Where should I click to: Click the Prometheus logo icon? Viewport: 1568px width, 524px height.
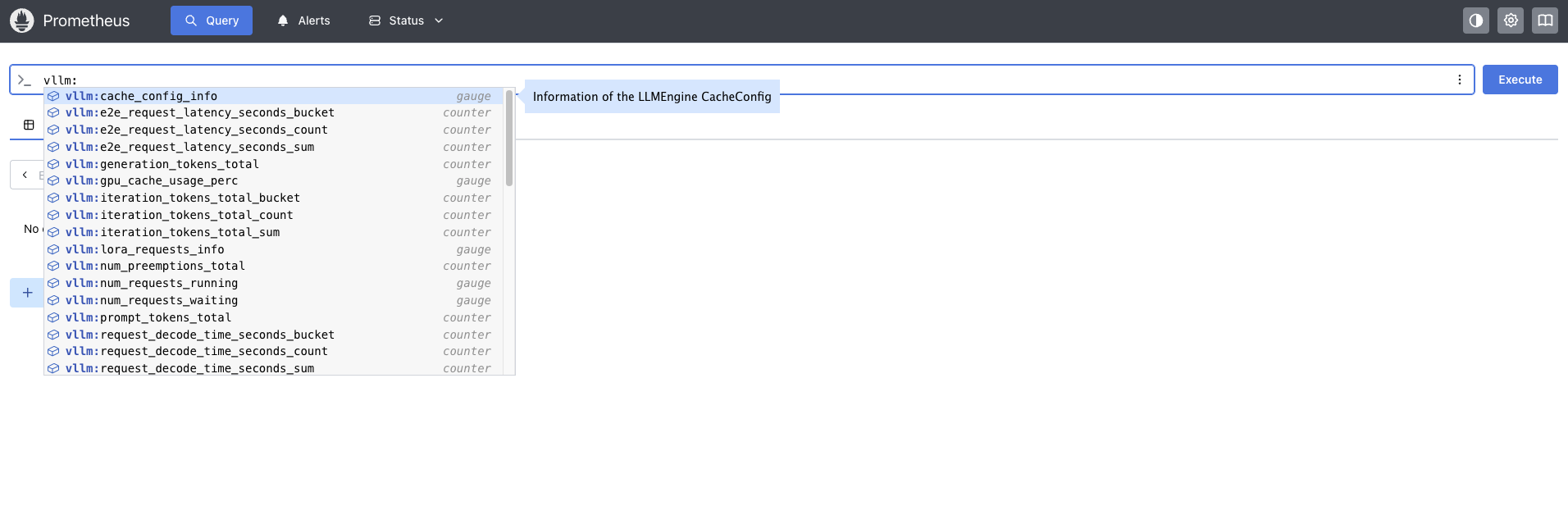pyautogui.click(x=22, y=21)
